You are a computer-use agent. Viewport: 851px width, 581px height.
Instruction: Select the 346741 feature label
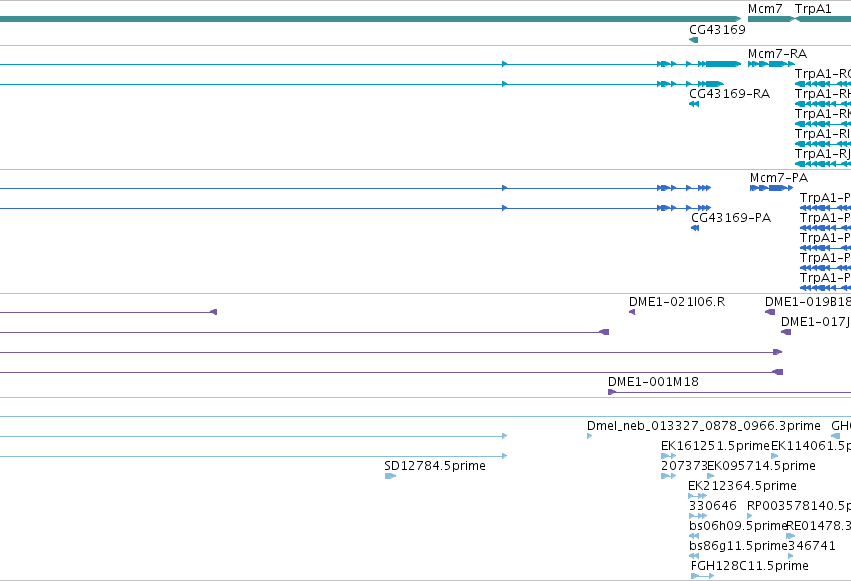point(811,545)
